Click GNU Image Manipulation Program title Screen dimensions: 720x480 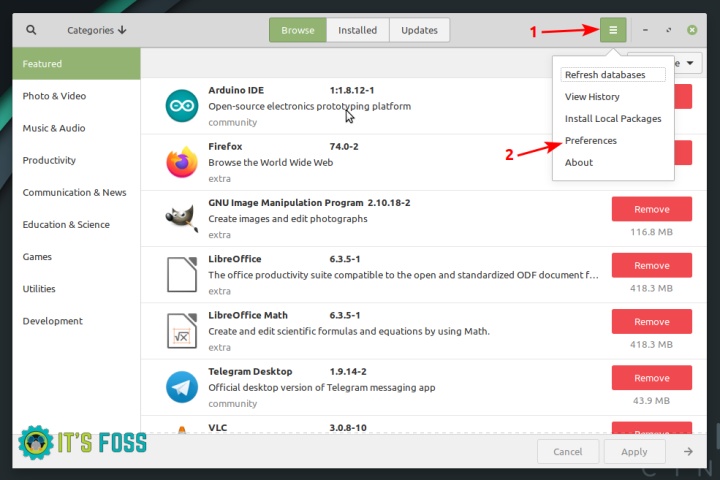point(286,203)
